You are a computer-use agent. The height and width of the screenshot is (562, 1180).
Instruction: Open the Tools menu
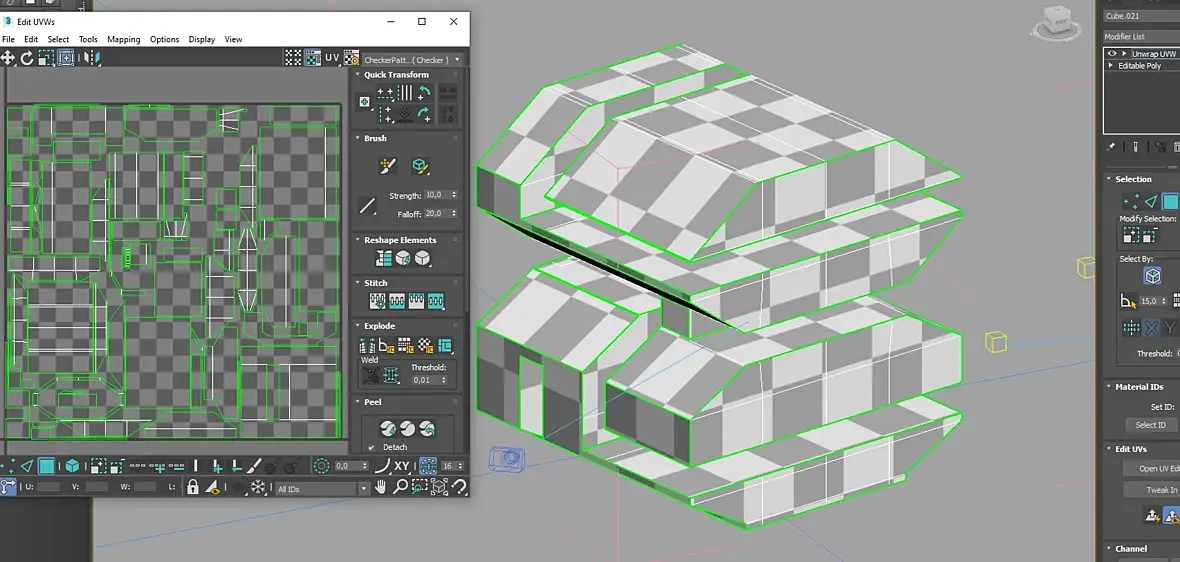click(88, 39)
